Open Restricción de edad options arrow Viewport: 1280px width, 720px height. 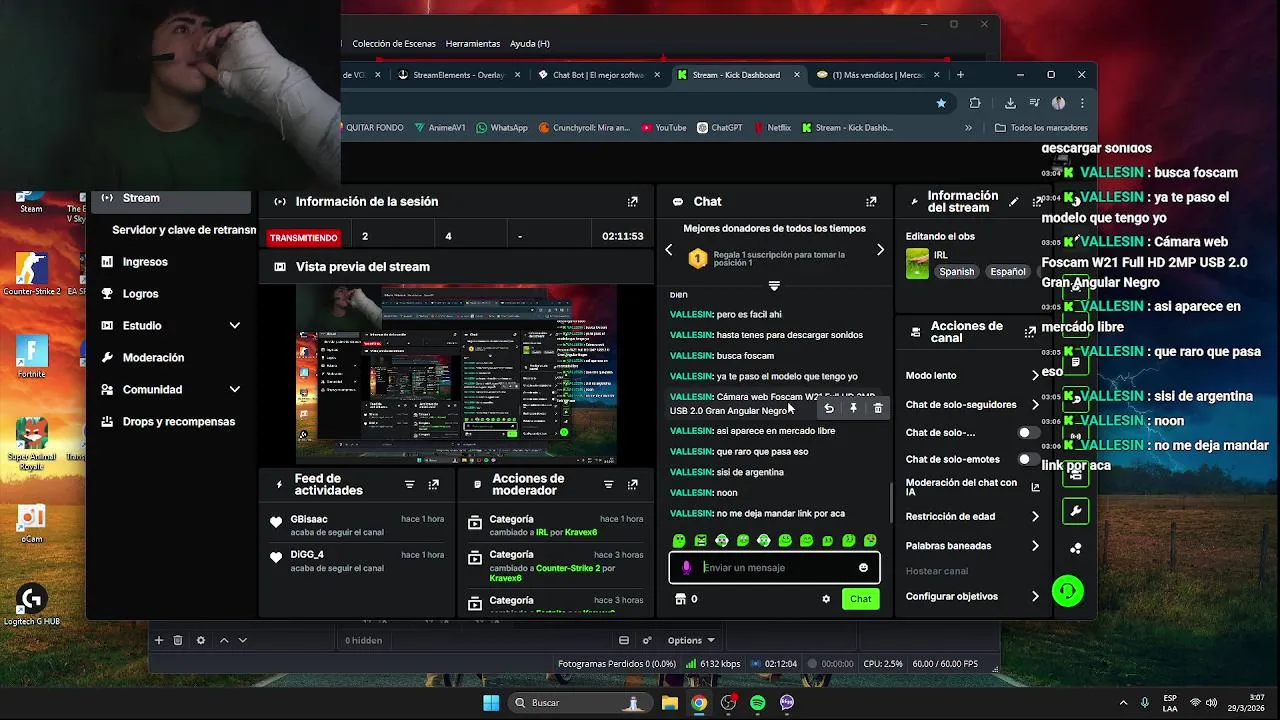click(x=1035, y=517)
